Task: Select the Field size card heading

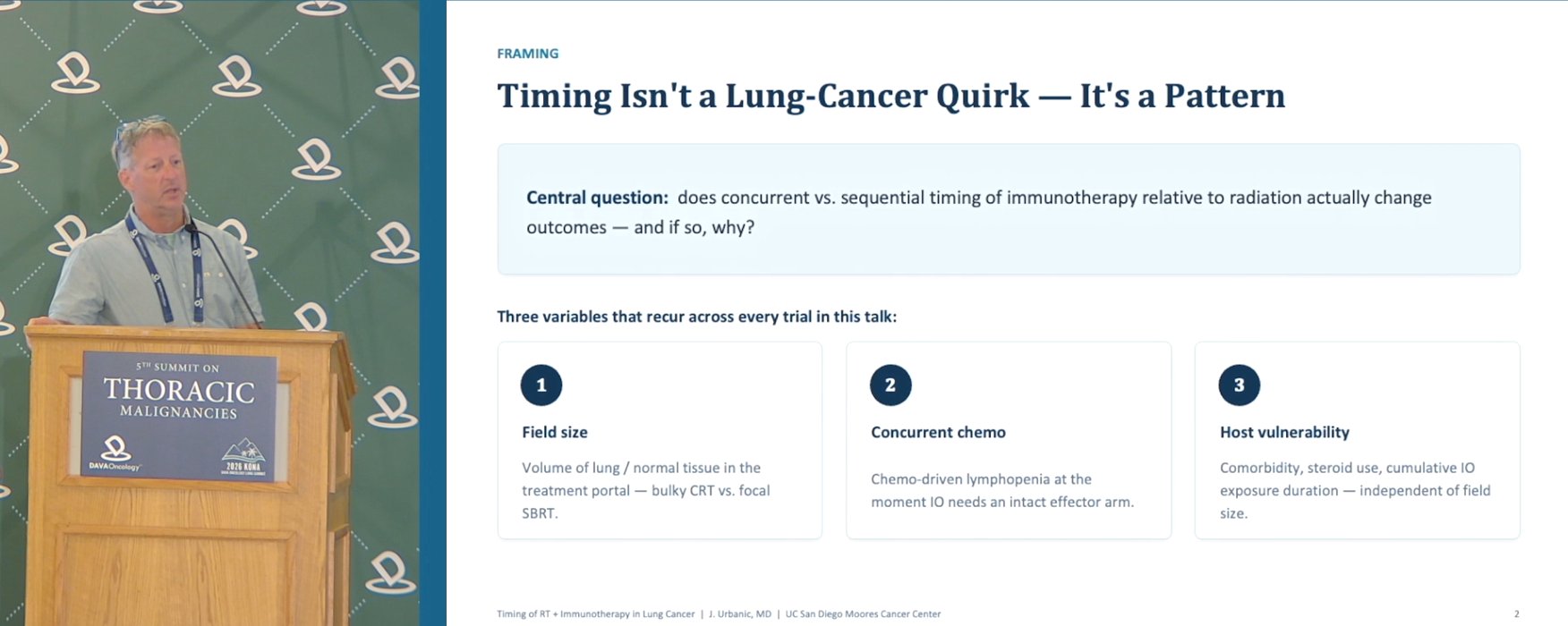Action: click(x=555, y=432)
